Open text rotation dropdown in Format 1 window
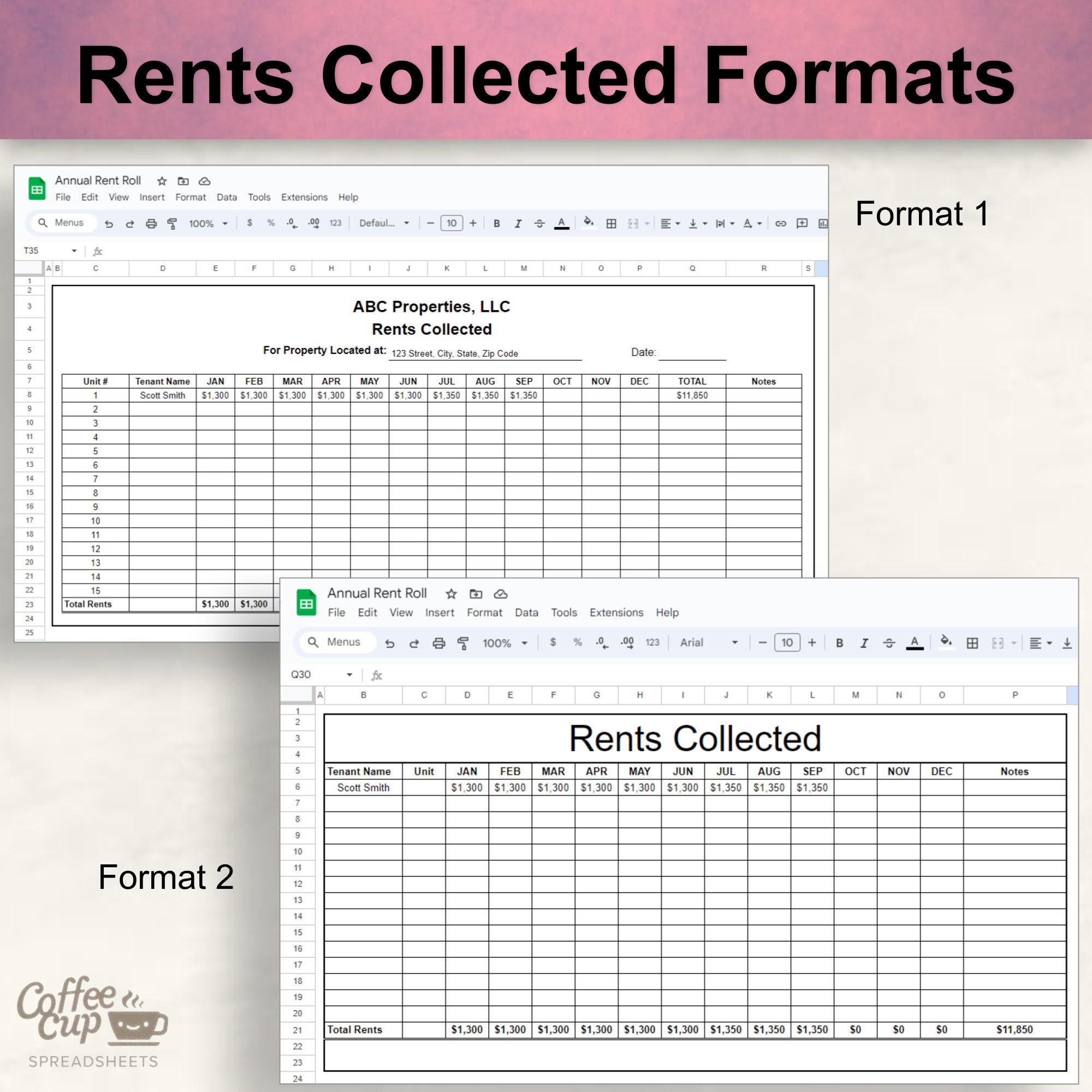Image resolution: width=1092 pixels, height=1092 pixels. point(752,223)
